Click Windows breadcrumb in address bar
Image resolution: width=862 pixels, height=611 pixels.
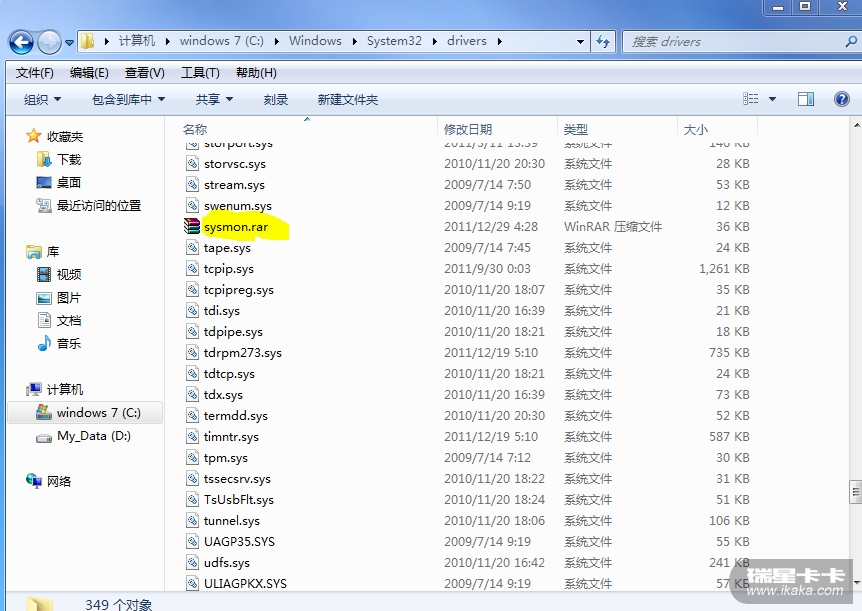[315, 41]
